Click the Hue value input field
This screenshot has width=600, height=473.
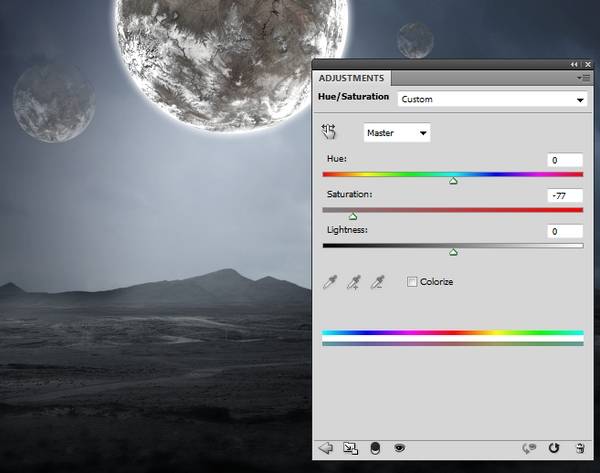click(x=565, y=160)
